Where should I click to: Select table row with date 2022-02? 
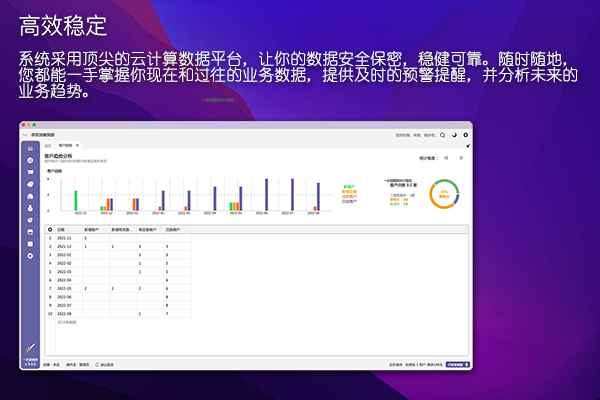119,263
